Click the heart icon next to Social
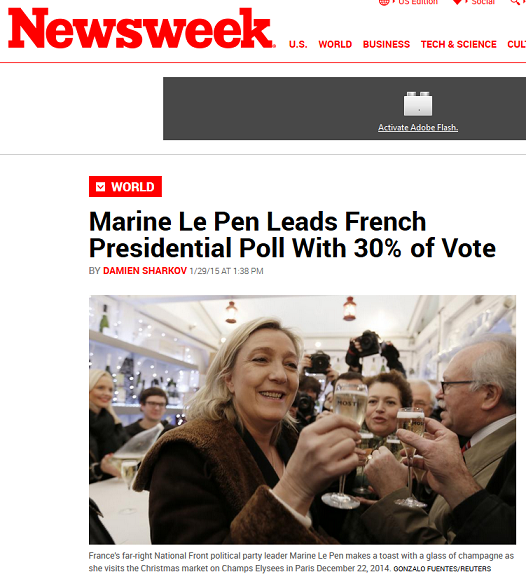 [x=457, y=2]
